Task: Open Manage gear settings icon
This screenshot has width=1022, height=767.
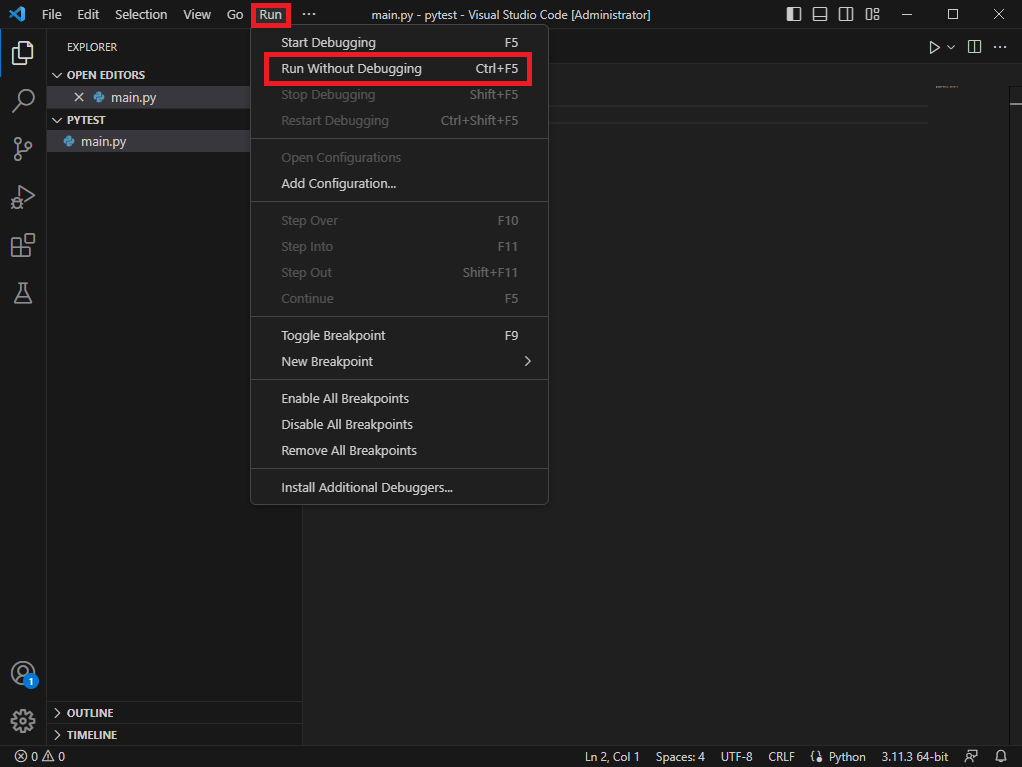Action: click(23, 720)
